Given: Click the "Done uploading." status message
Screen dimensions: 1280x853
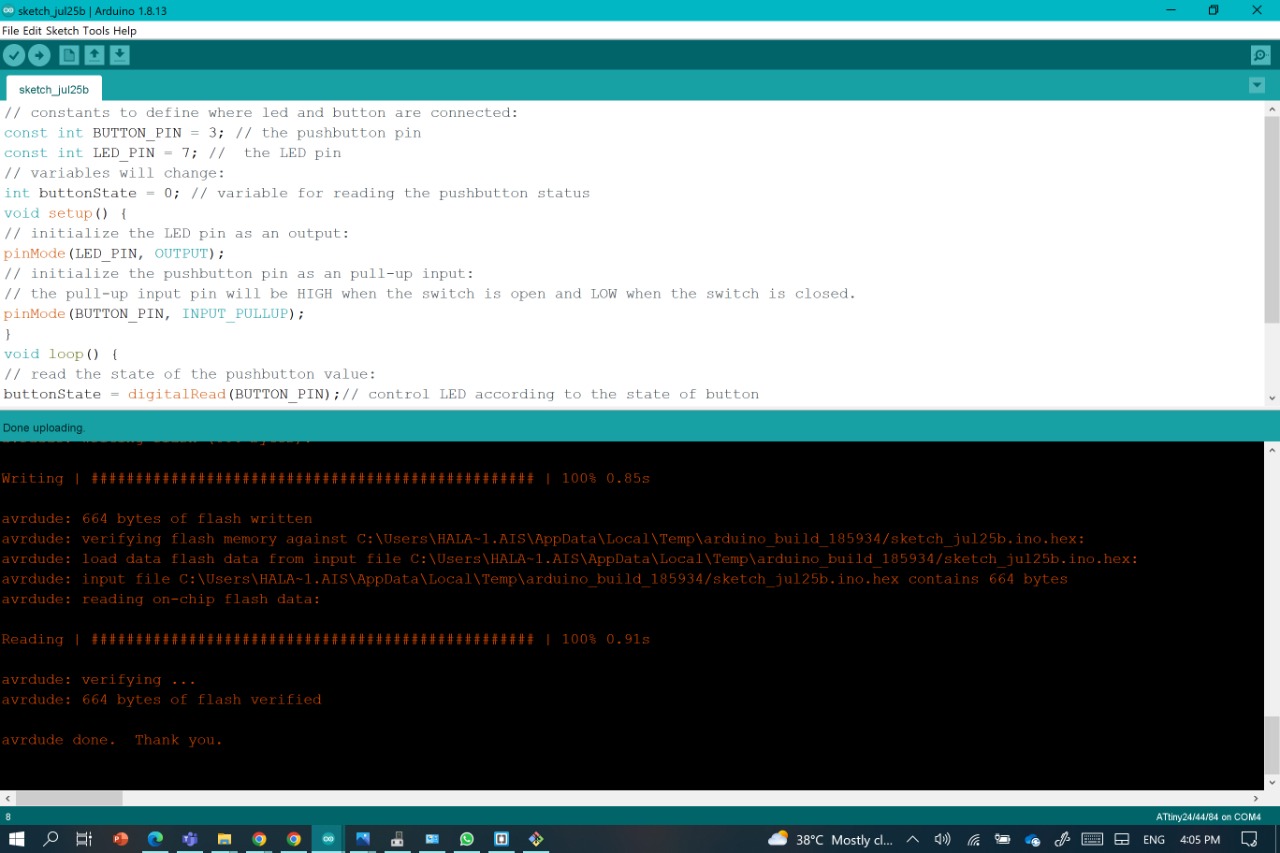Looking at the screenshot, I should click(44, 428).
